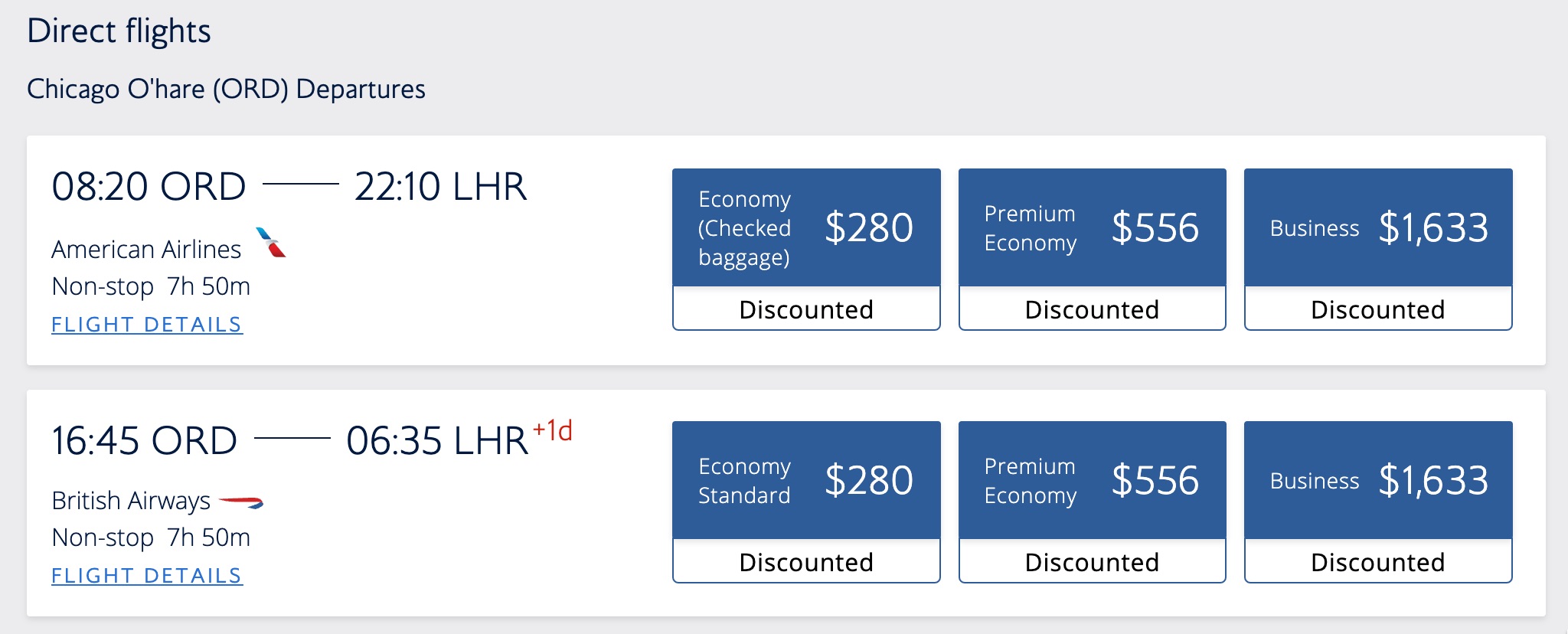
Task: Select Economy (Checked baggage) $280 fare card
Action: (805, 227)
